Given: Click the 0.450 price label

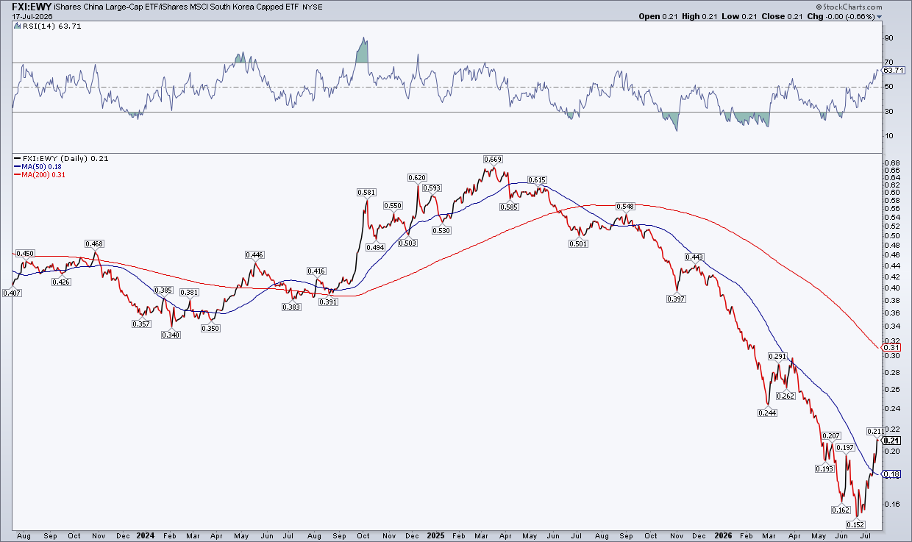Looking at the screenshot, I should click(x=25, y=254).
